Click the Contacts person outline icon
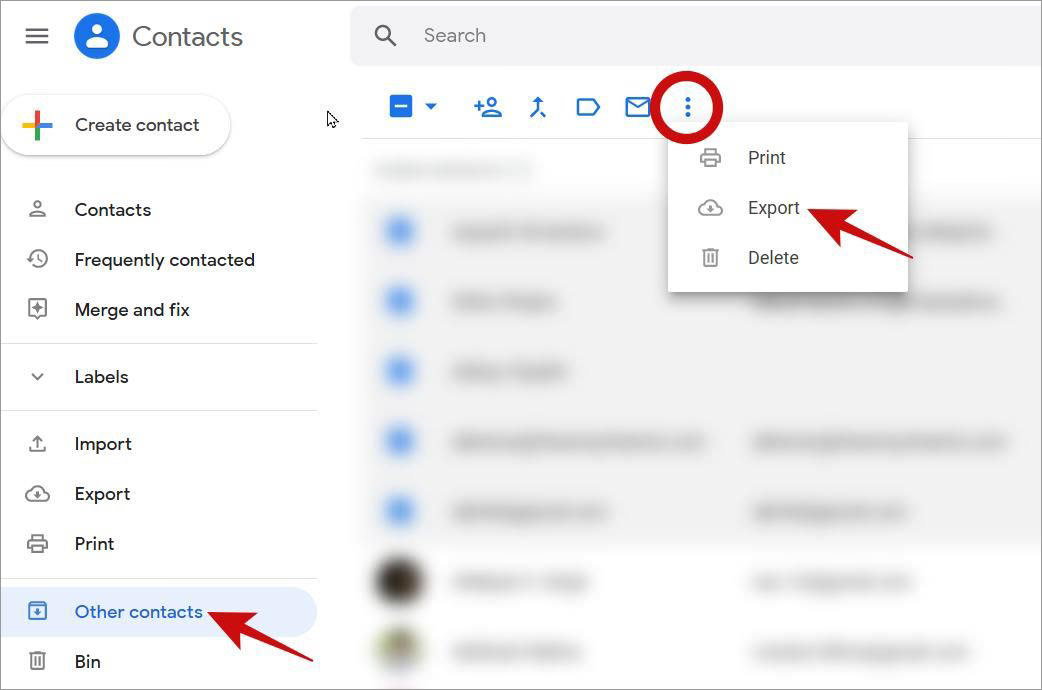The image size is (1042, 690). click(x=37, y=209)
